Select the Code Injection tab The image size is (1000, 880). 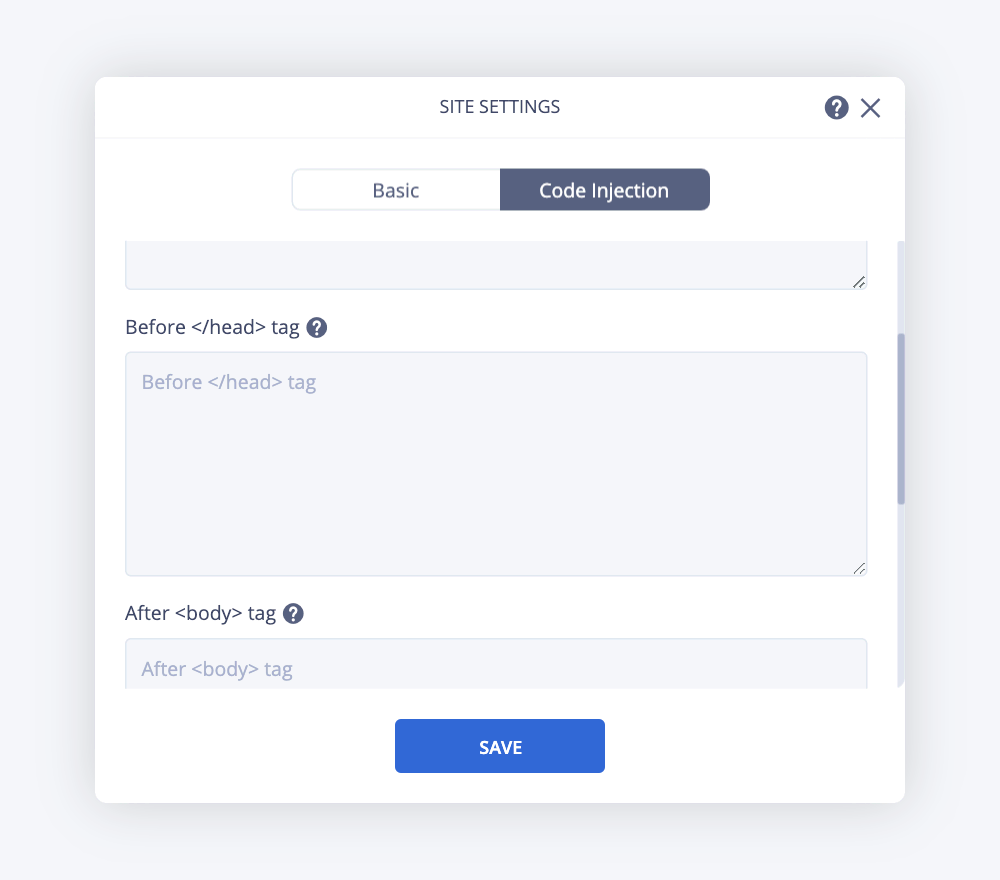coord(604,189)
